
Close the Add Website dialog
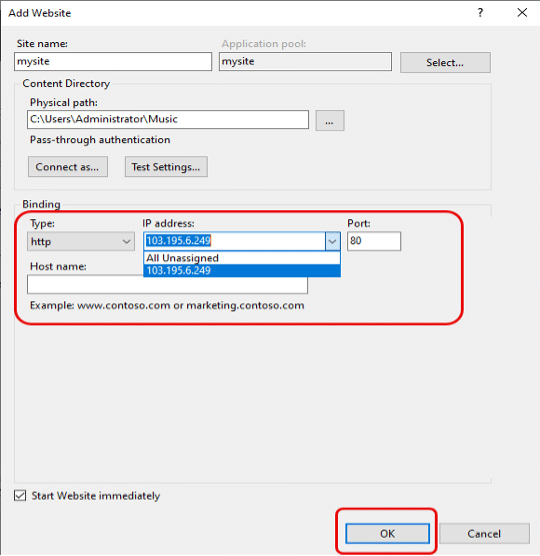[522, 13]
